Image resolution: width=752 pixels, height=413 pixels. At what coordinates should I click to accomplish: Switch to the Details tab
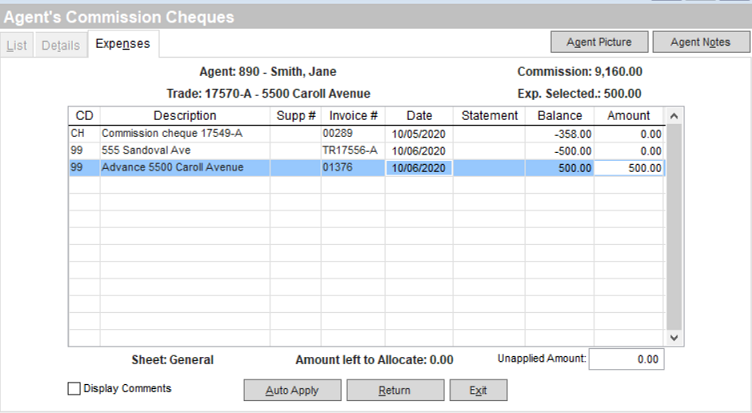coord(60,45)
